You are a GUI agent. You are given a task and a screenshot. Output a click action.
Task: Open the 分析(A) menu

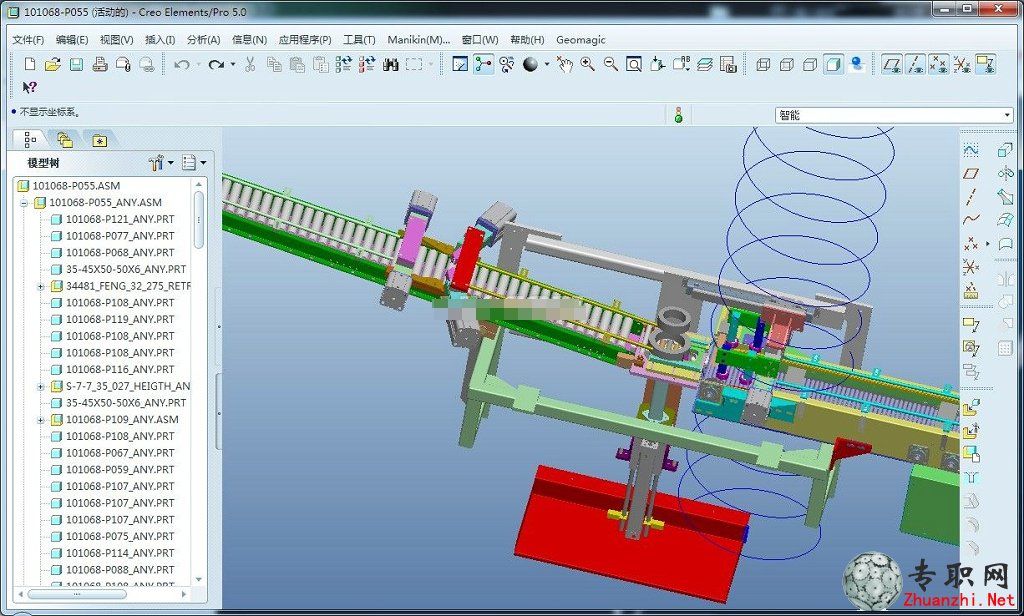pyautogui.click(x=204, y=40)
